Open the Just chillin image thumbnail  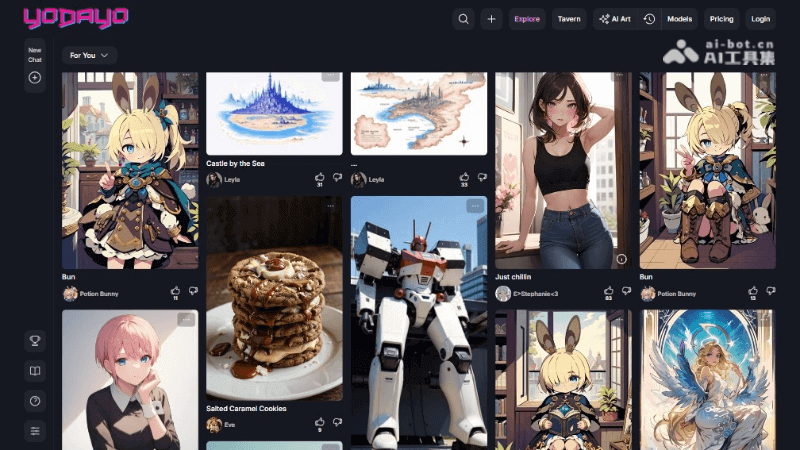(x=563, y=170)
